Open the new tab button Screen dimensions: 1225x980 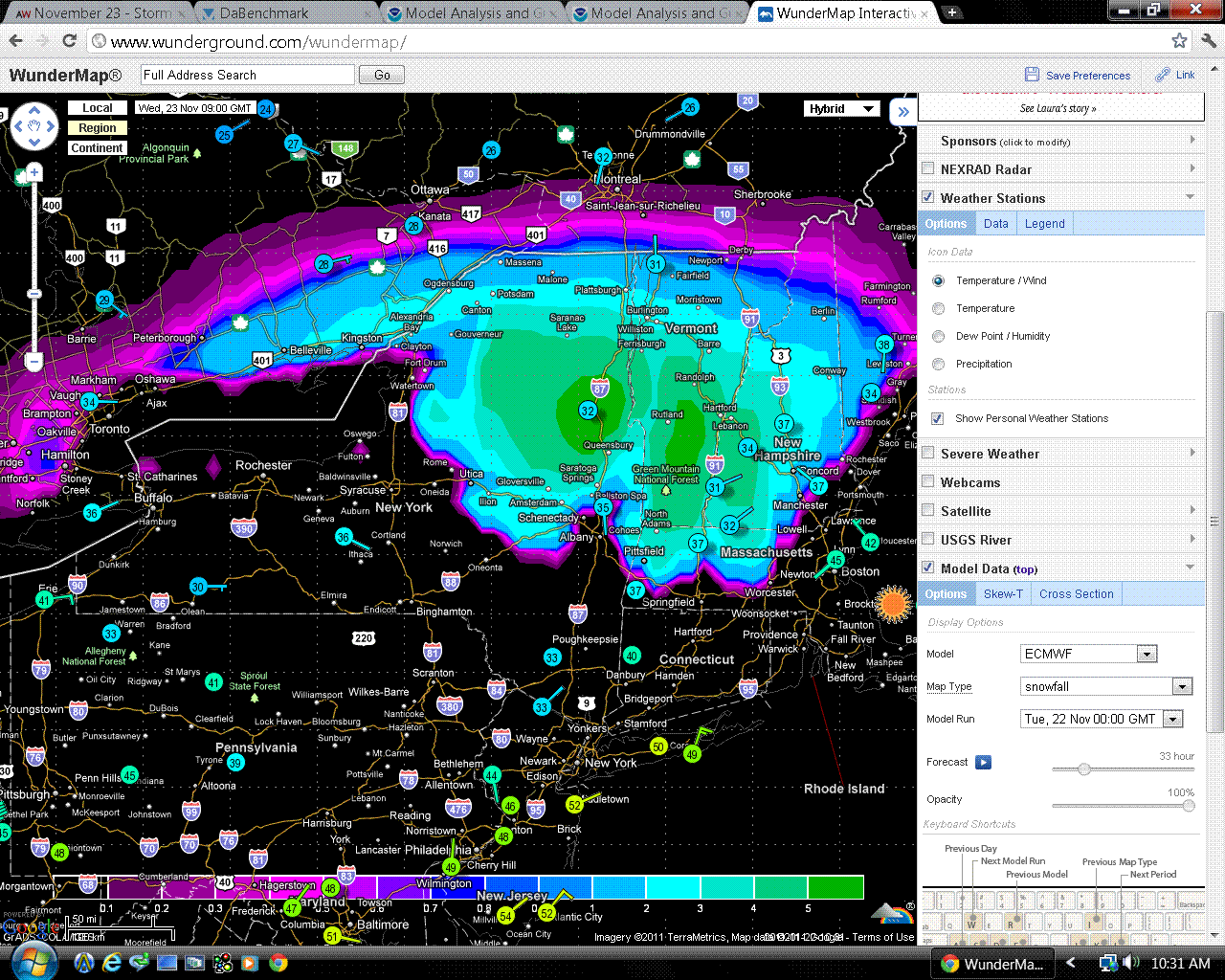(x=952, y=12)
